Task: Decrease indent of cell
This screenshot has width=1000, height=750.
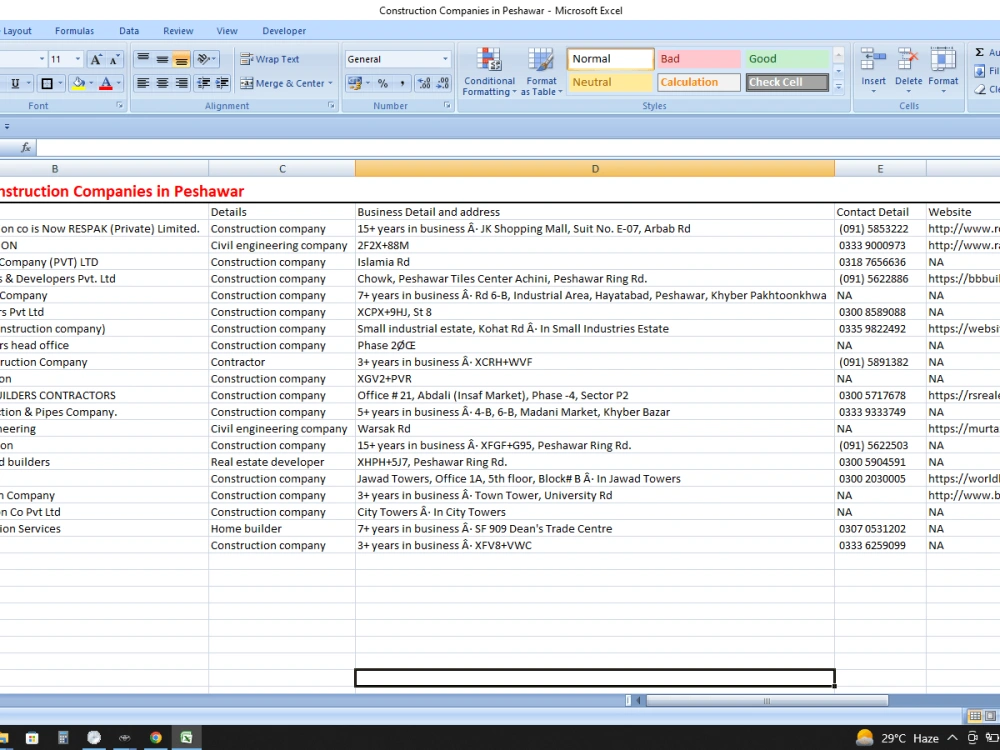Action: click(x=203, y=83)
